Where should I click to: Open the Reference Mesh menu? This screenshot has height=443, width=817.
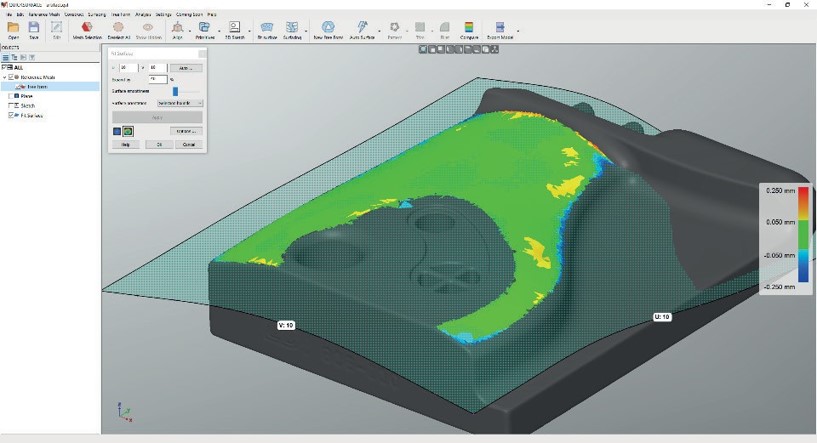pyautogui.click(x=44, y=15)
